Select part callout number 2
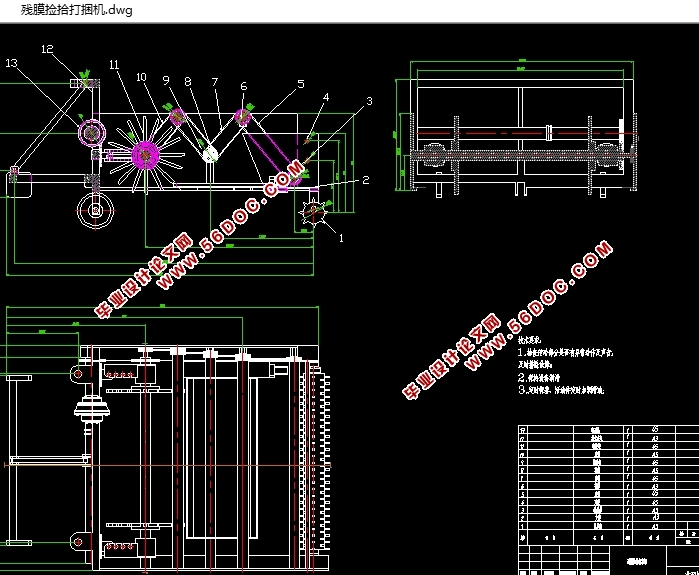The image size is (699, 575). click(366, 180)
